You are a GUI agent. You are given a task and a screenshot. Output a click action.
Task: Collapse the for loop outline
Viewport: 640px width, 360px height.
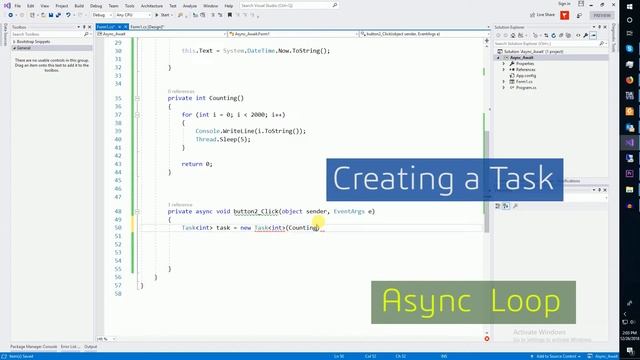137,115
